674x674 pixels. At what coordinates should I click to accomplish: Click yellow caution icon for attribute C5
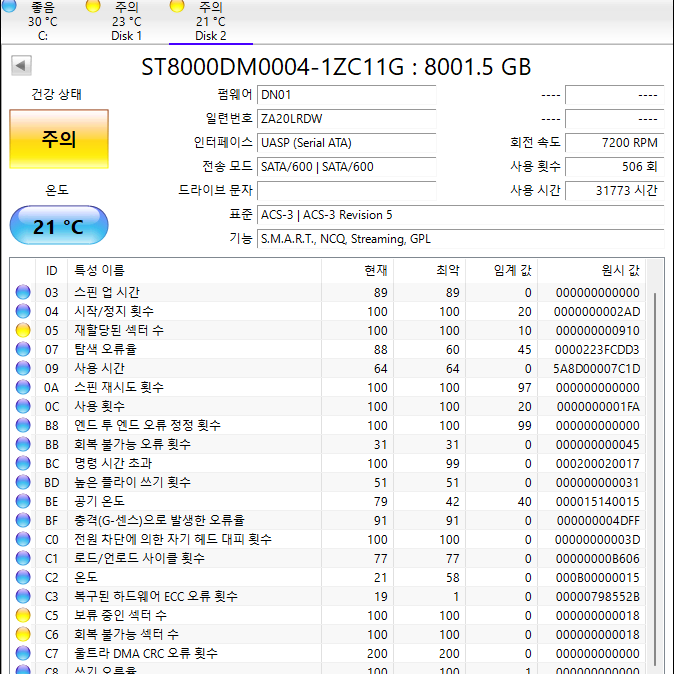[23, 616]
